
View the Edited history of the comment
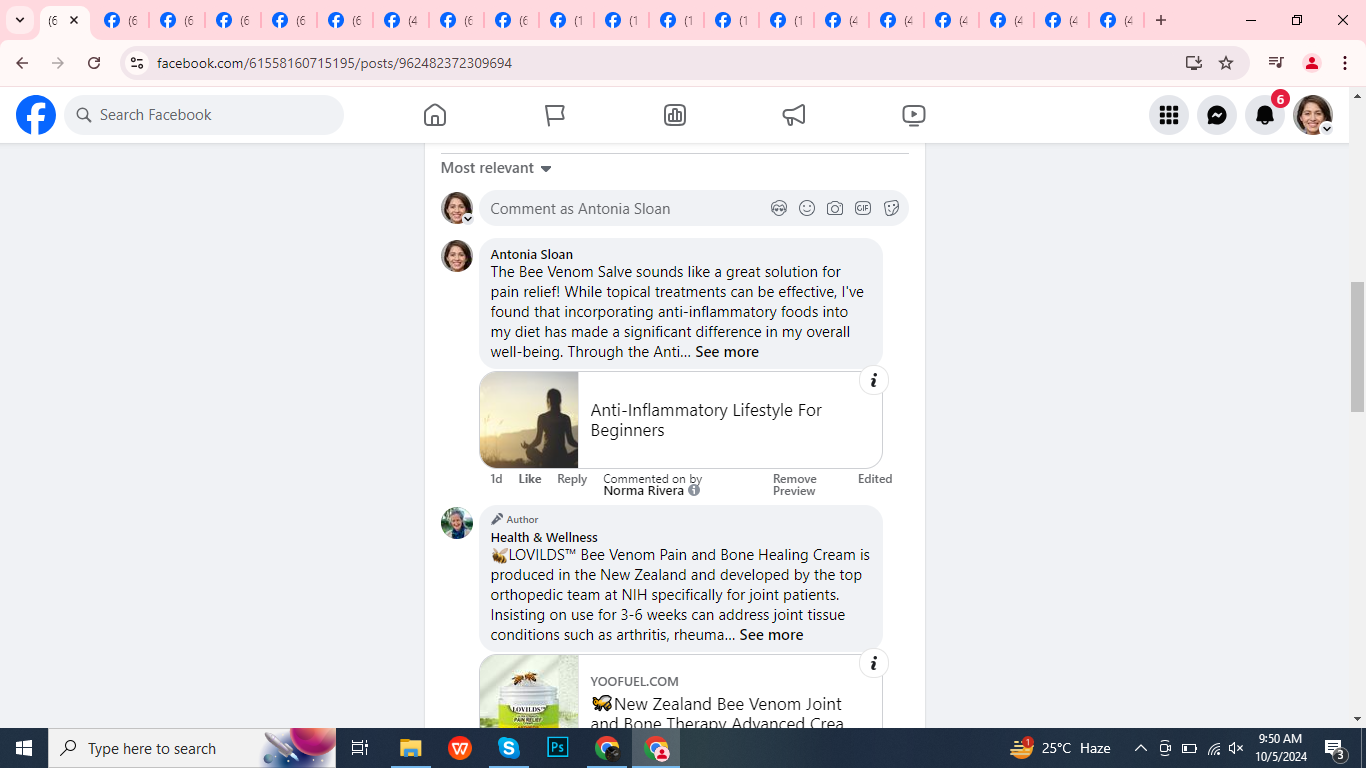tap(875, 479)
